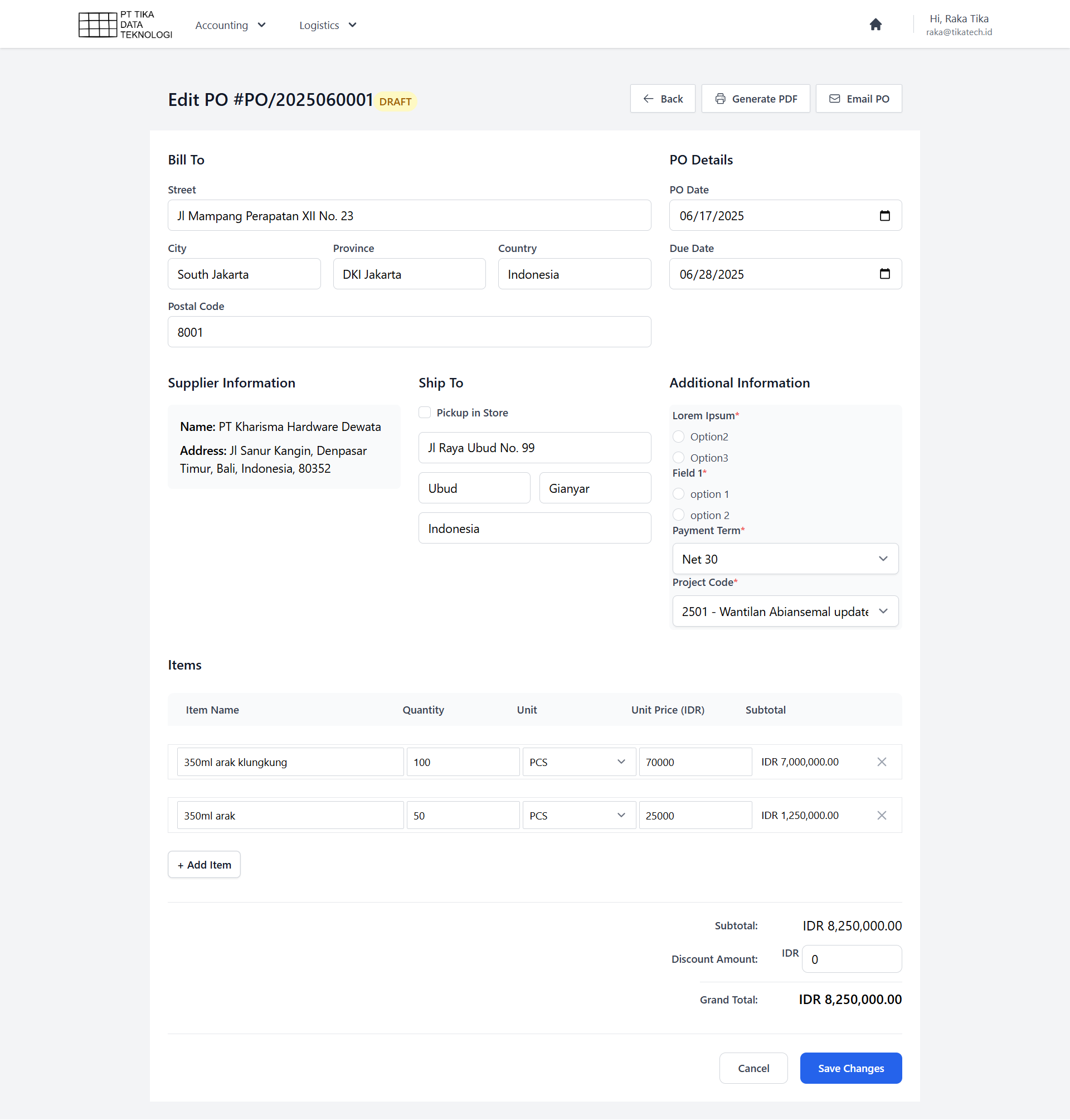
Task: Remove the 350ml arak klungkung item row
Action: 881,762
